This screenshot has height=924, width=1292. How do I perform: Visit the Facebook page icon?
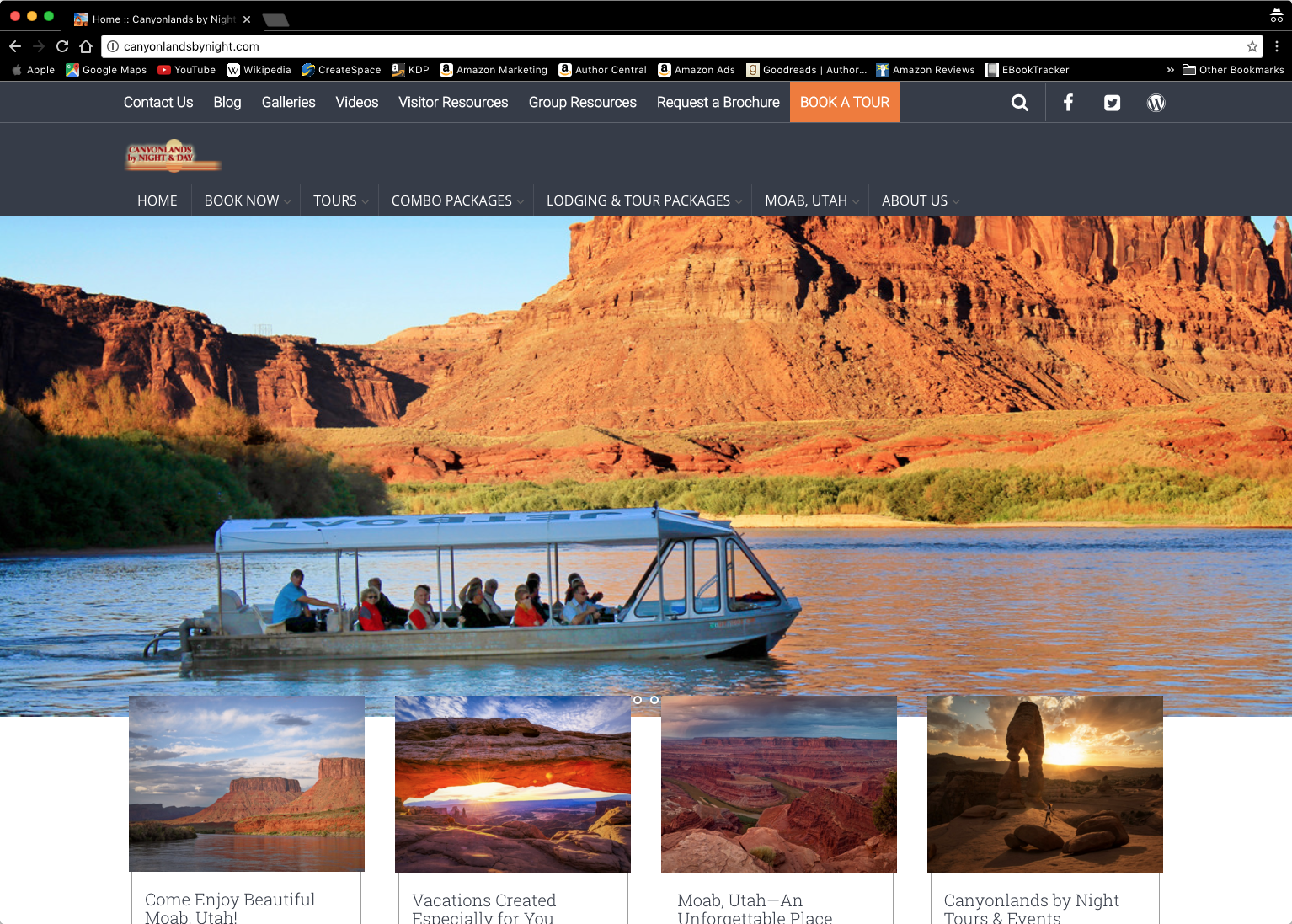pos(1068,103)
